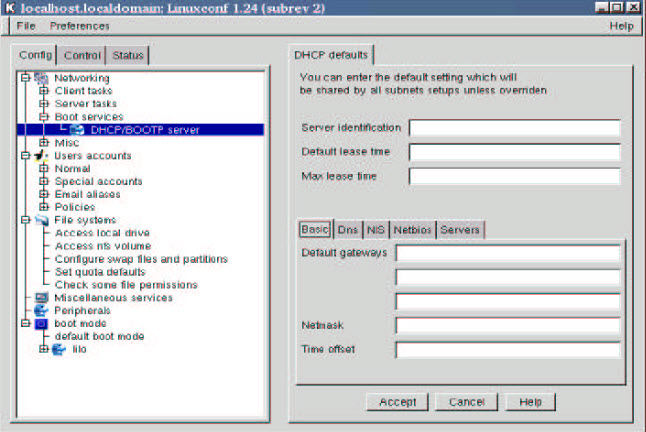The width and height of the screenshot is (646, 432).
Task: Collapse the Users accounts node
Action: [x=26, y=156]
